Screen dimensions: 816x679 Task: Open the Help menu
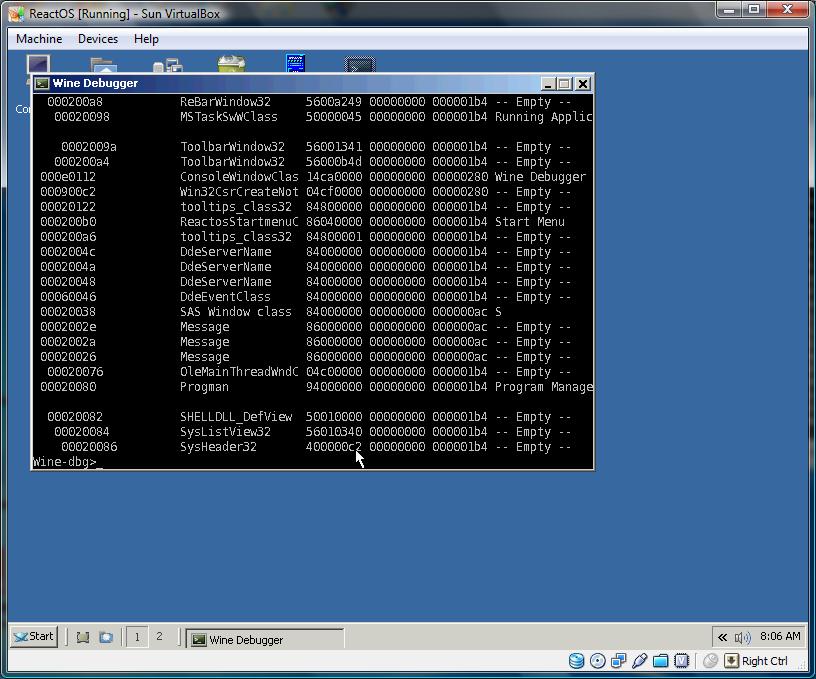[x=146, y=39]
